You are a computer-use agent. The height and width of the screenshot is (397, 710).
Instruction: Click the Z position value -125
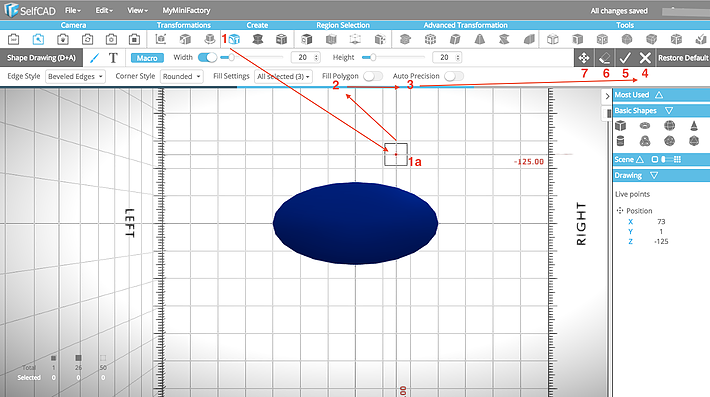click(661, 241)
